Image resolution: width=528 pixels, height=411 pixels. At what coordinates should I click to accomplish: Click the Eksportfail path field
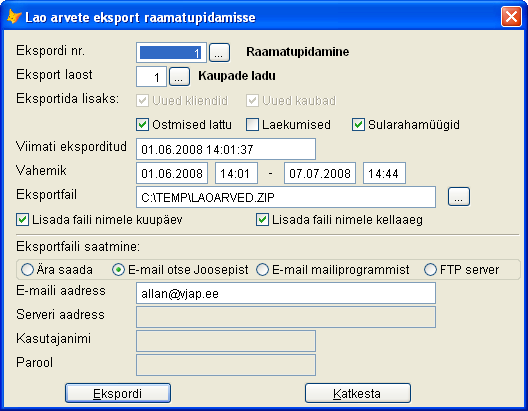point(286,197)
